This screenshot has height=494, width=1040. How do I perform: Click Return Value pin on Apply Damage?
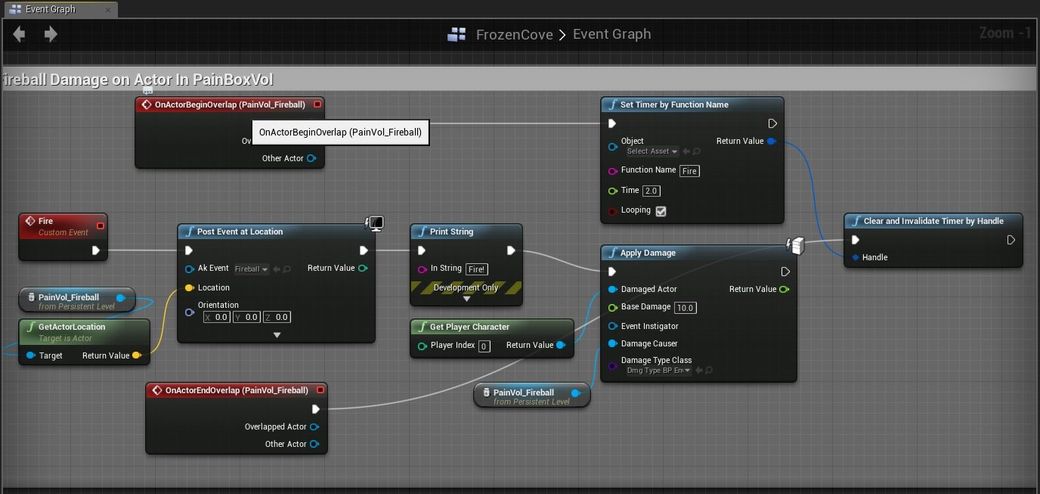(x=784, y=289)
